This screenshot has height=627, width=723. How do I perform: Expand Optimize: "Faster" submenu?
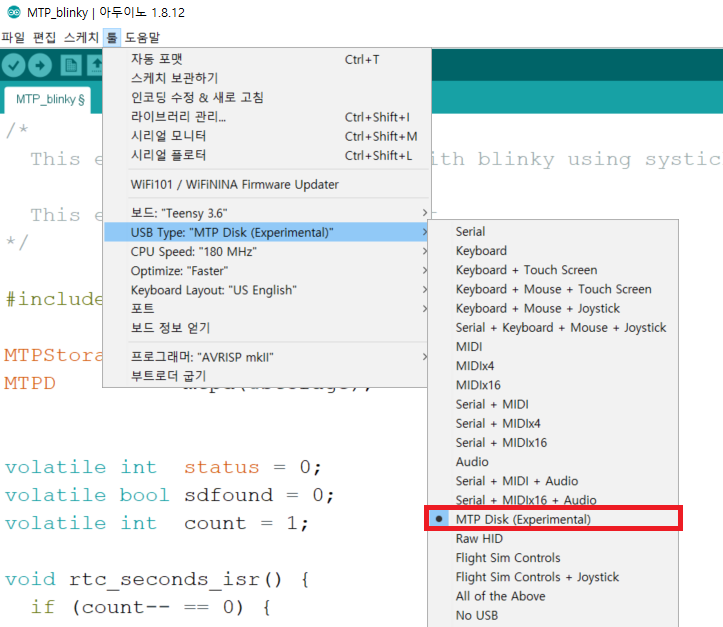click(x=267, y=271)
